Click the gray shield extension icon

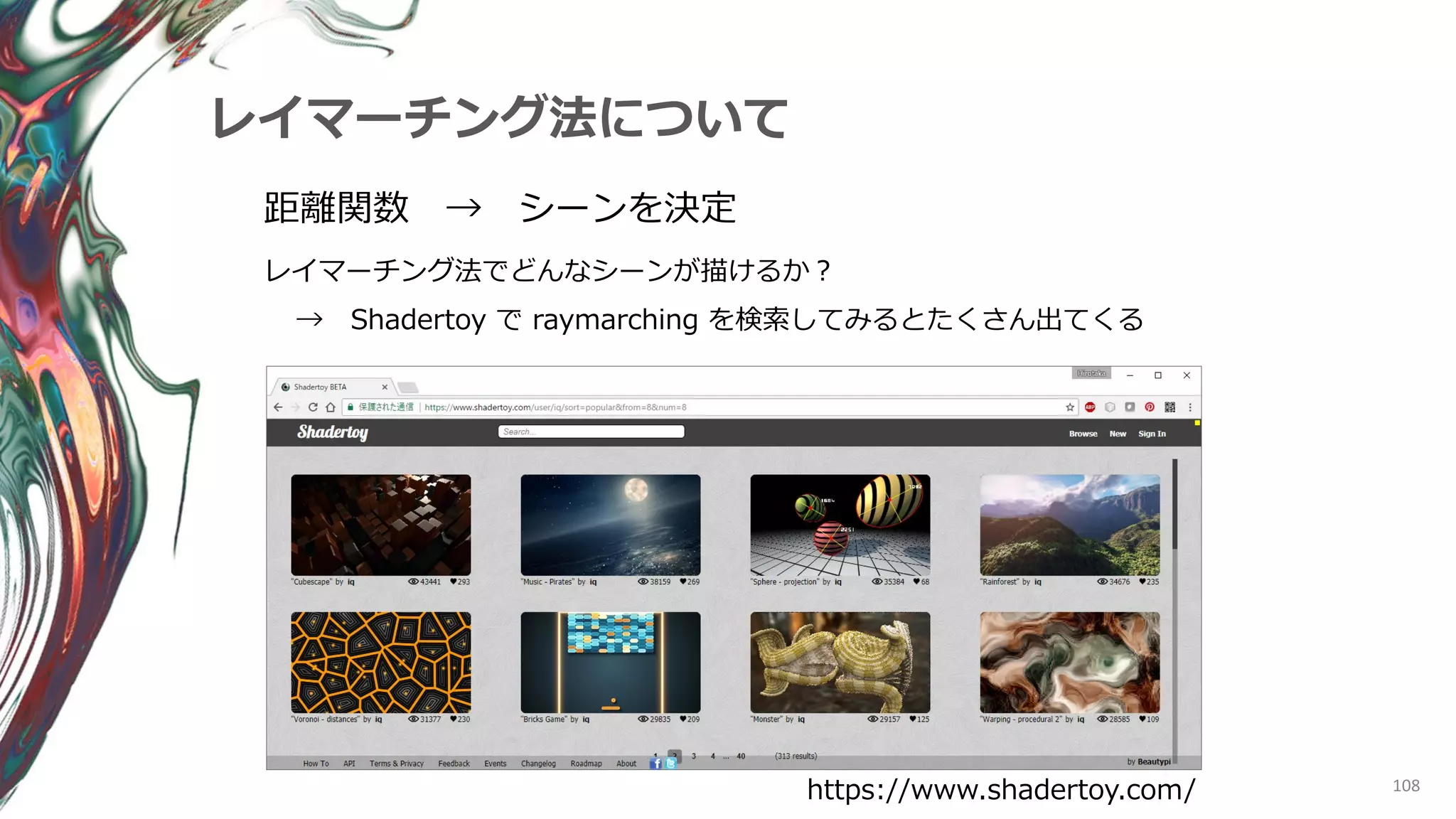(1110, 407)
